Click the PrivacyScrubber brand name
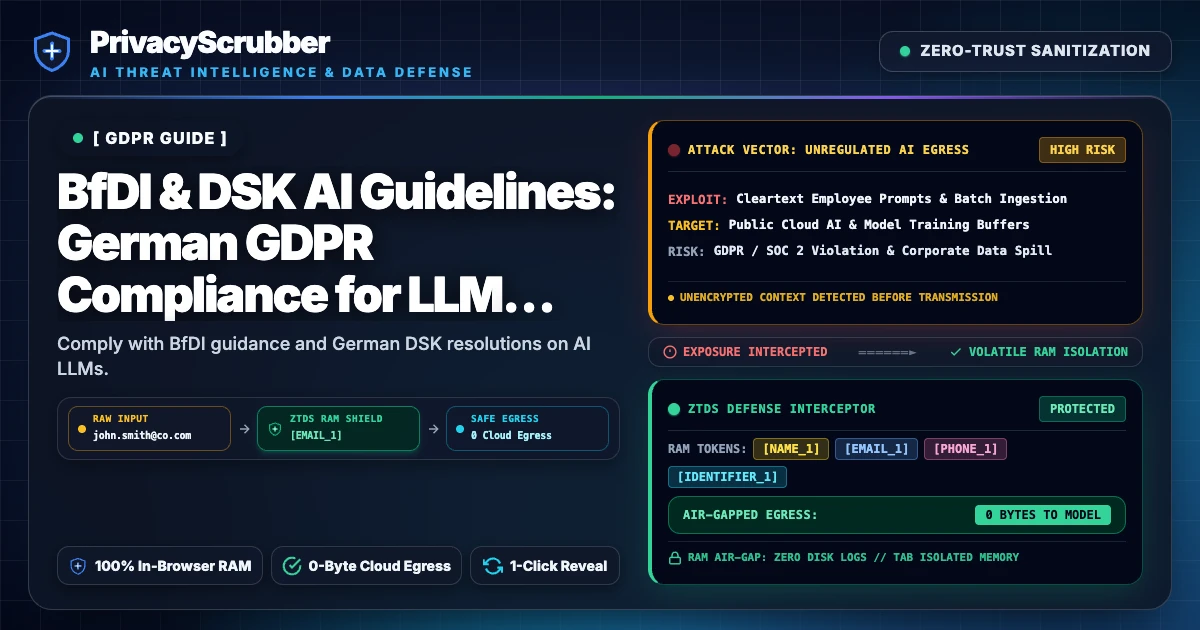The width and height of the screenshot is (1200, 630). click(209, 42)
